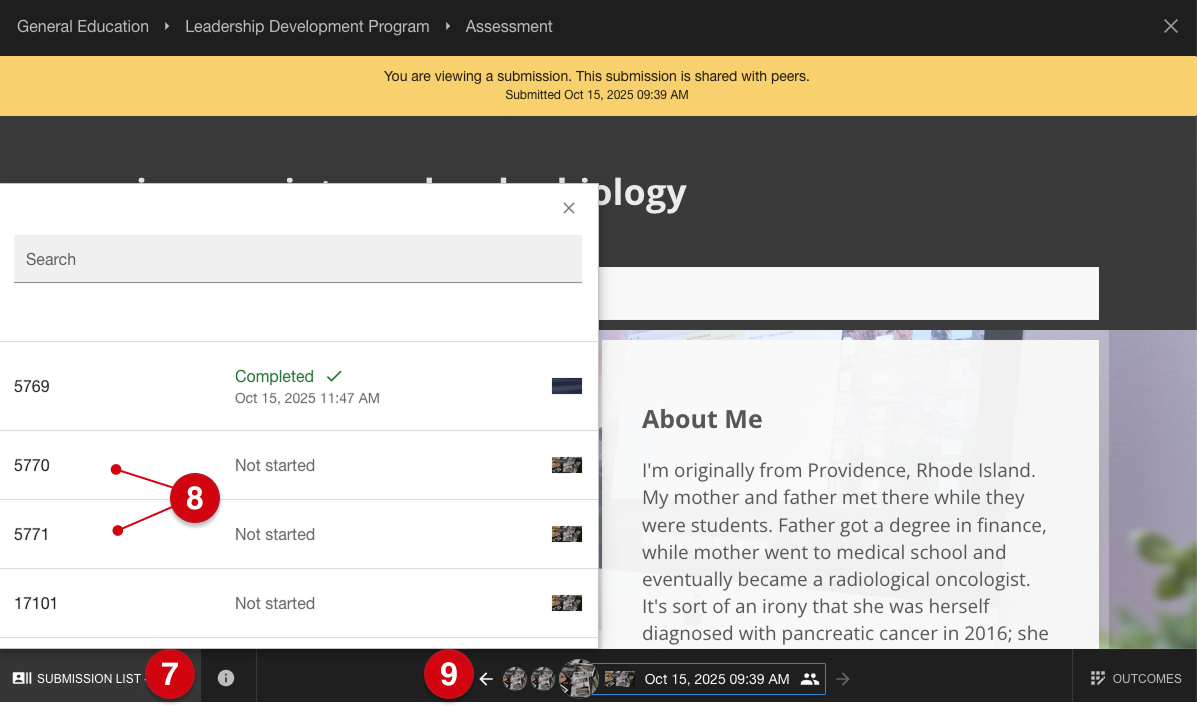Image resolution: width=1197 pixels, height=707 pixels.
Task: Close the assessment view with the top-right X
Action: click(x=1170, y=27)
